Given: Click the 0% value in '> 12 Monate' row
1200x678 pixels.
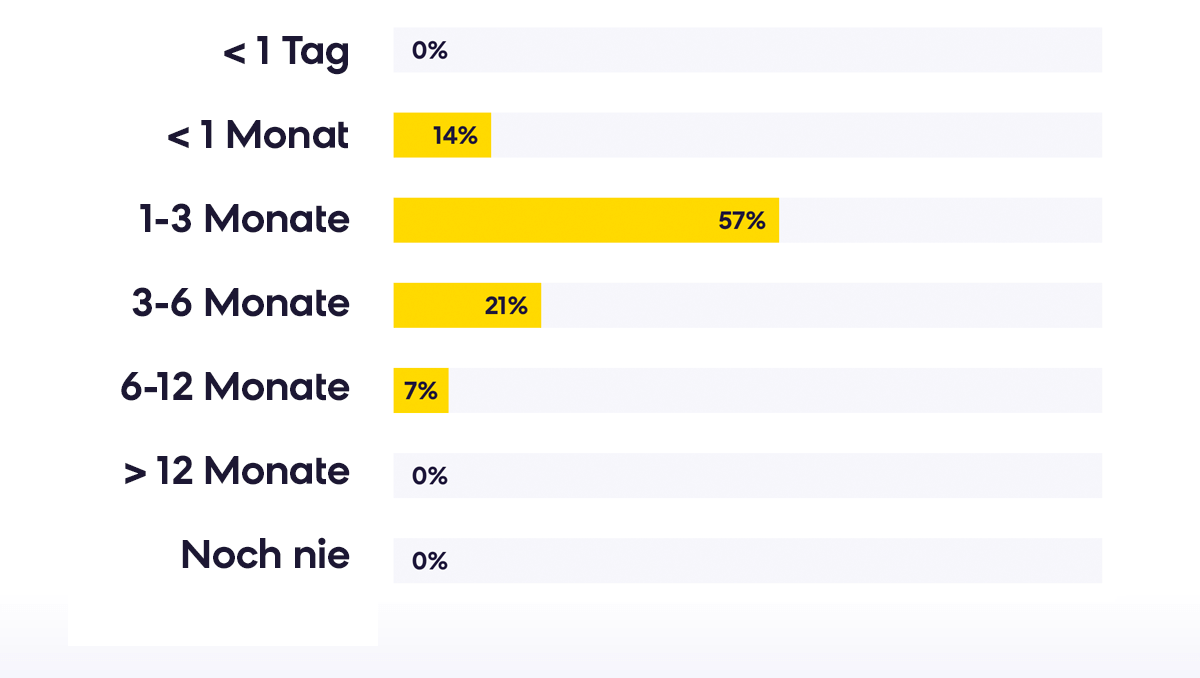Looking at the screenshot, I should coord(430,476).
